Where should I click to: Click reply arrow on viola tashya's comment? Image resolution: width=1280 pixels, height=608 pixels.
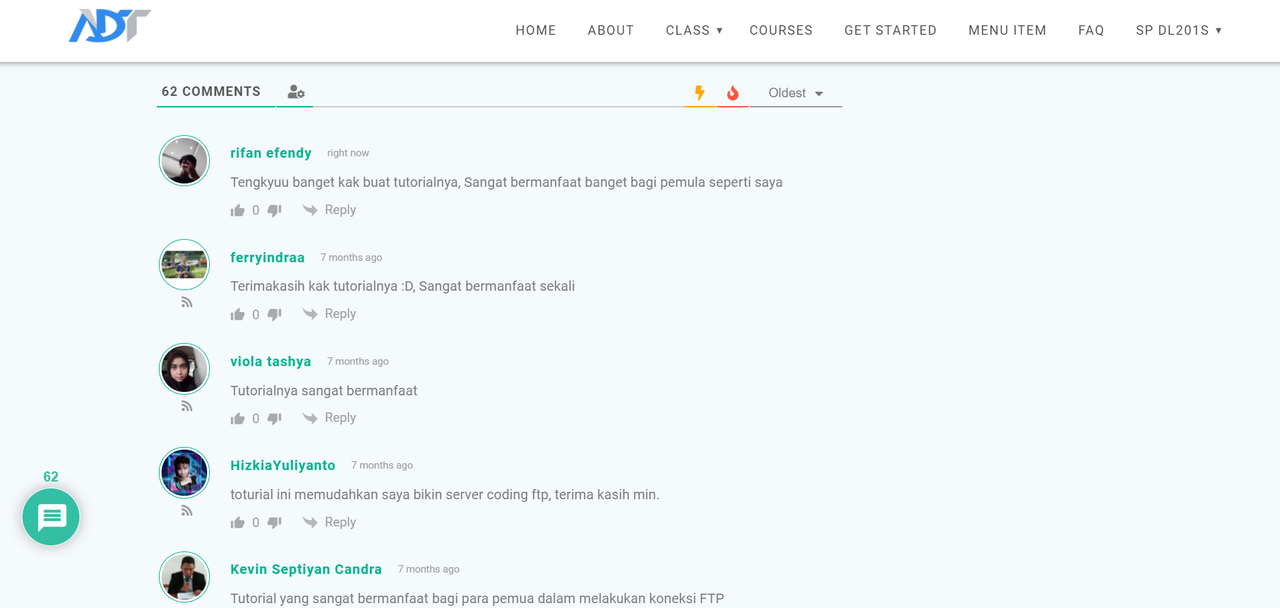(310, 418)
